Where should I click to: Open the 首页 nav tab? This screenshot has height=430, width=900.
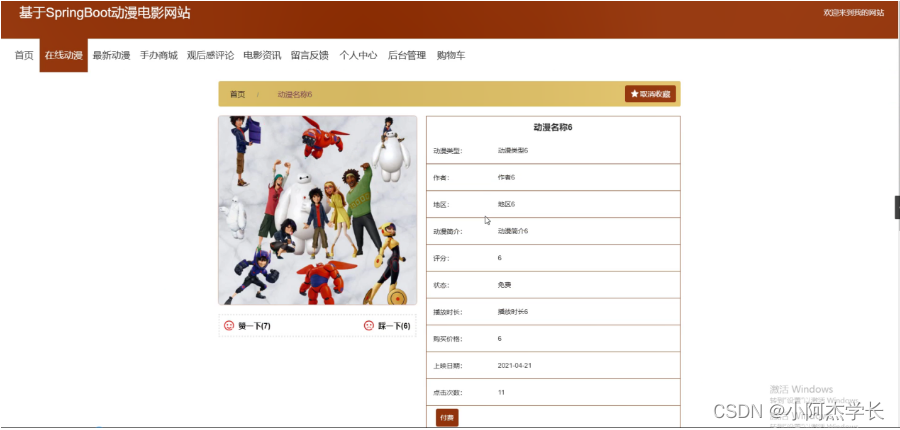[24, 55]
